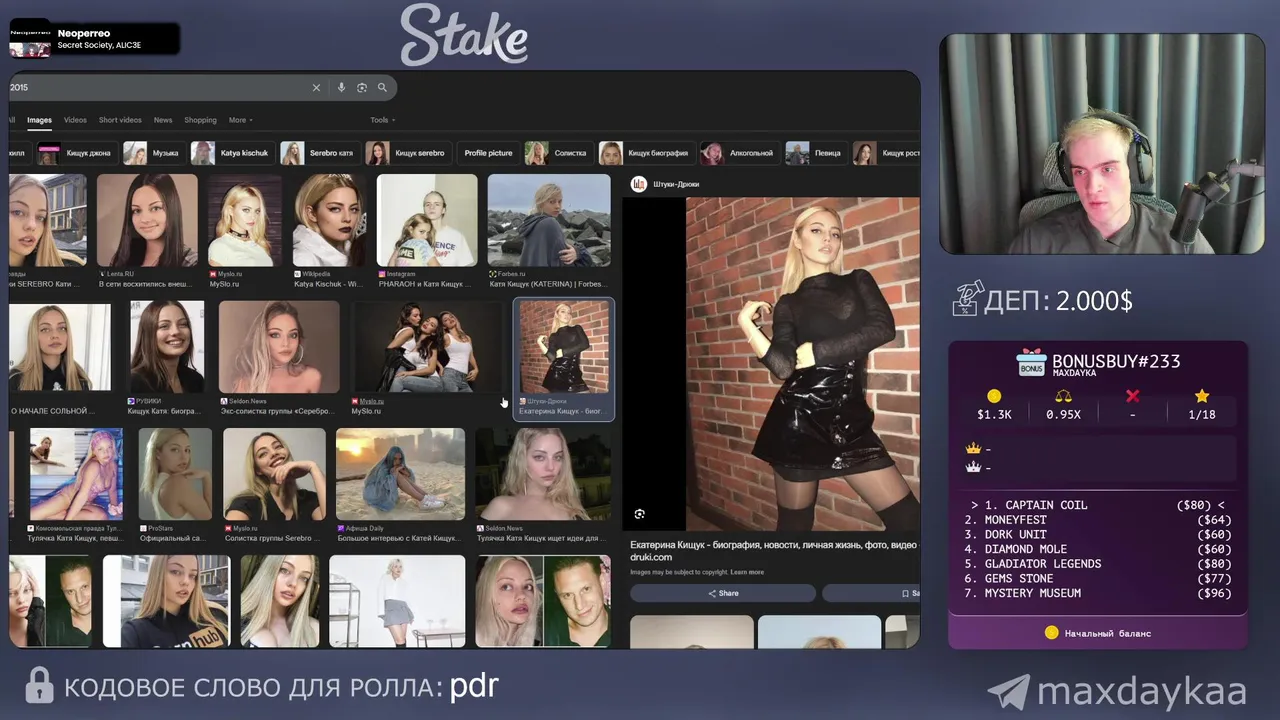Click the bonus gift box icon beside BONUSBUY#233
This screenshot has width=1280, height=720.
[x=1031, y=363]
